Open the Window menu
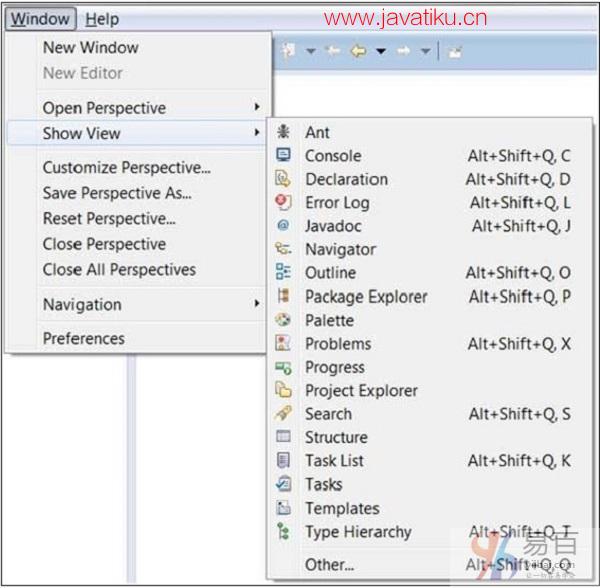The height and width of the screenshot is (588, 600). [x=40, y=19]
